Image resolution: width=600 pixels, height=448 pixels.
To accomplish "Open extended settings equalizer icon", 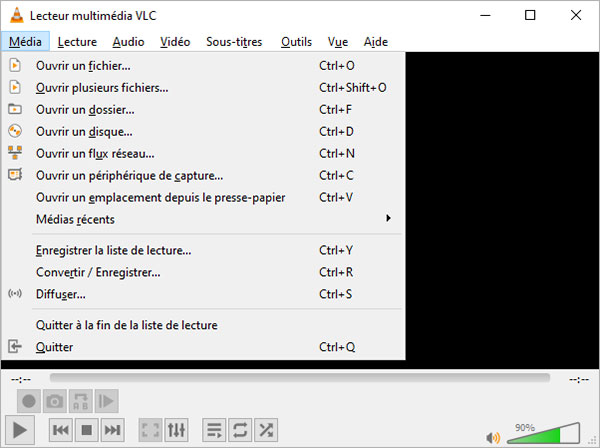I will (176, 430).
